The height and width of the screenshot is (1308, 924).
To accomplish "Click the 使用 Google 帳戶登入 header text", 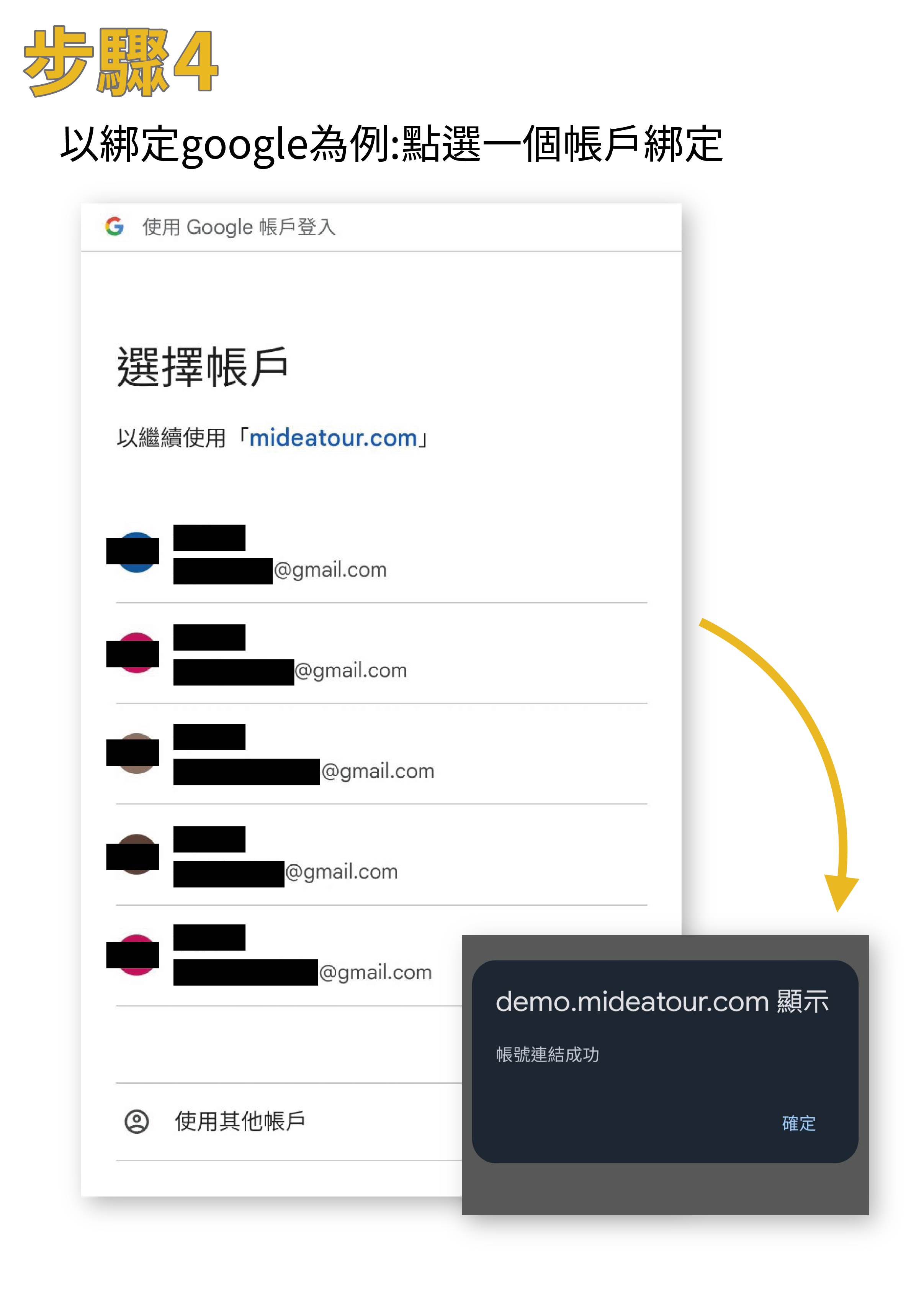I will [x=239, y=227].
